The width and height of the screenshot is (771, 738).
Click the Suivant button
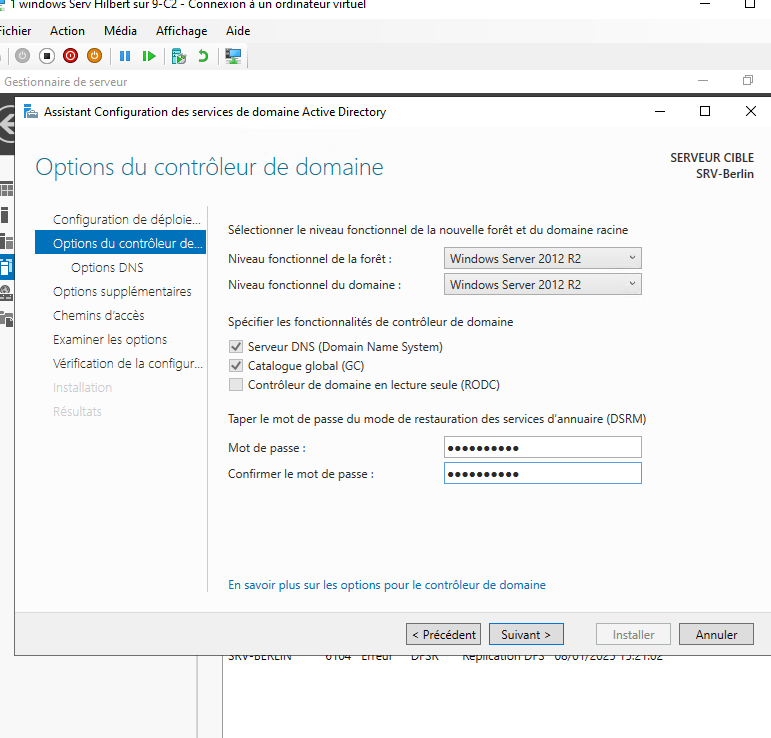pyautogui.click(x=526, y=634)
